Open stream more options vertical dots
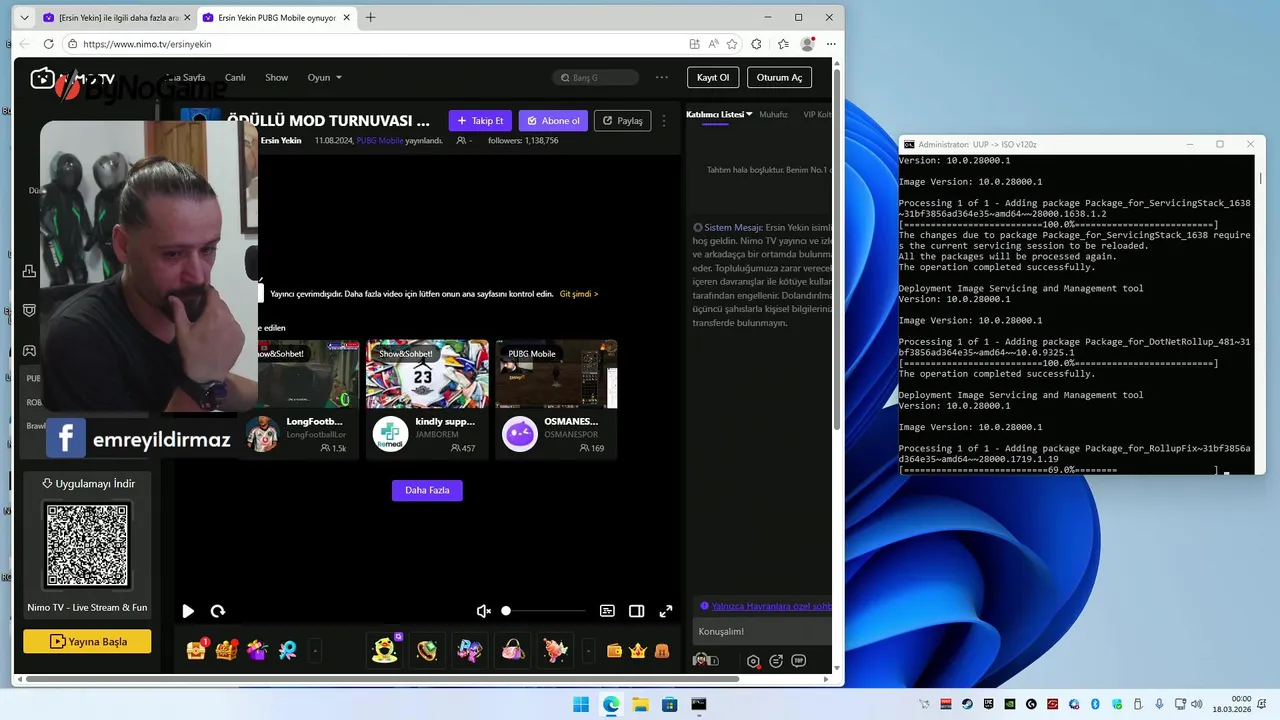 [x=664, y=121]
